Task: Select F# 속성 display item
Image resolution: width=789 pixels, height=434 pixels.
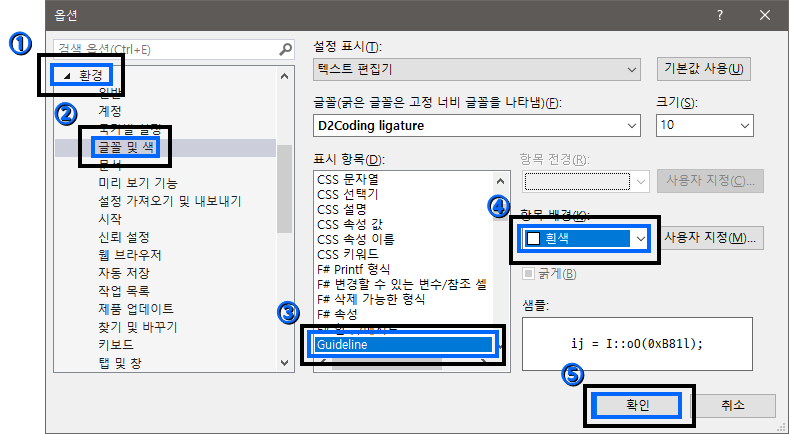Action: [337, 315]
